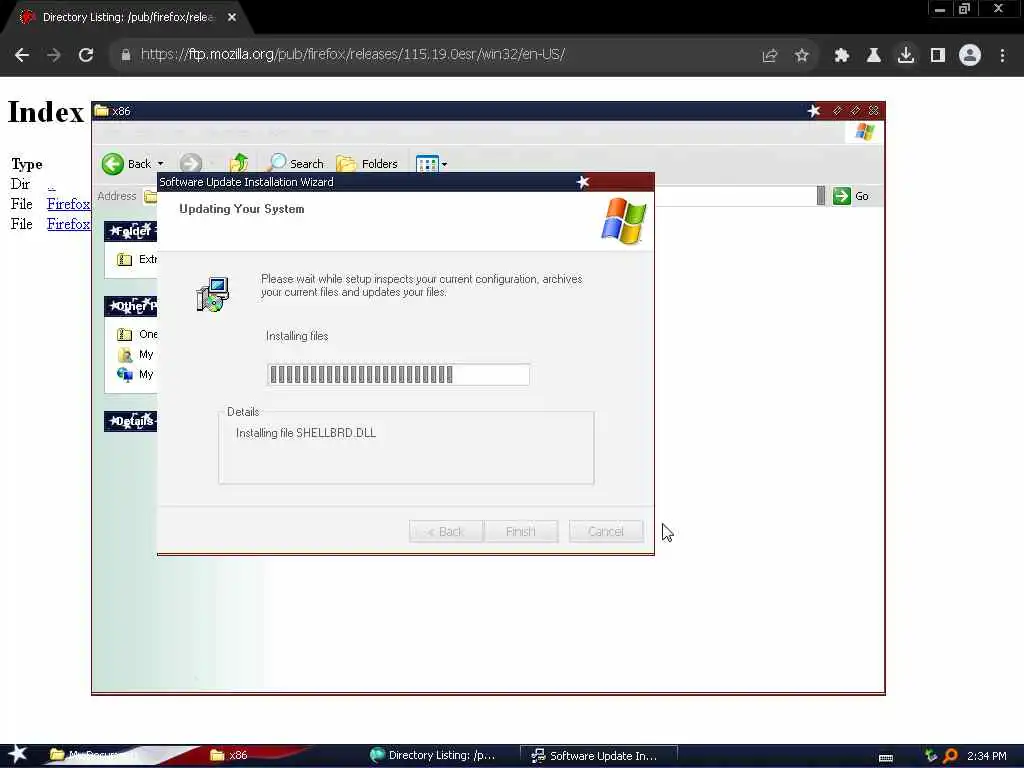This screenshot has height=768, width=1024.
Task: Click the first Other Places item starting with One
Action: coord(136,334)
